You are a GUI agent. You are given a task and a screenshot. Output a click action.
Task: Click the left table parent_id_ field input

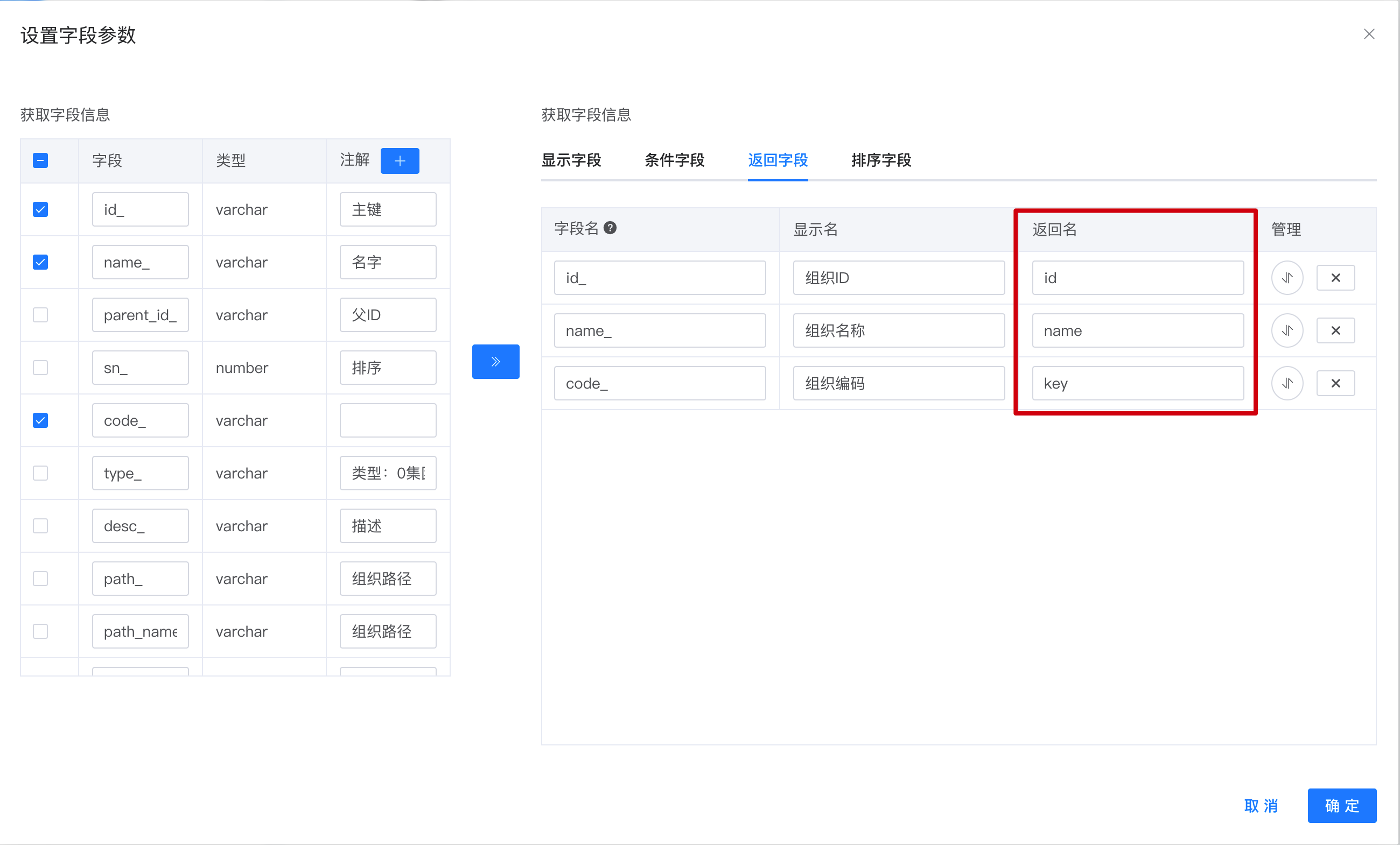click(141, 315)
